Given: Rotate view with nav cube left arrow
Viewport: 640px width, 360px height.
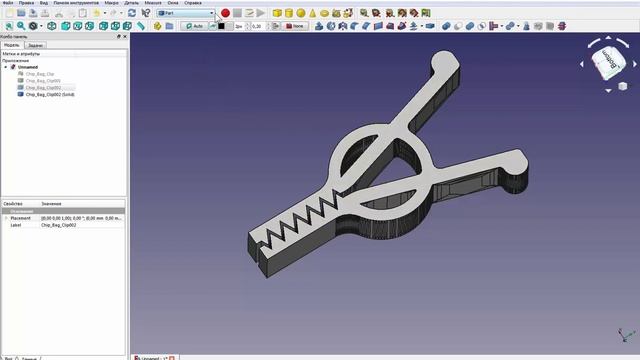Looking at the screenshot, I should (582, 64).
